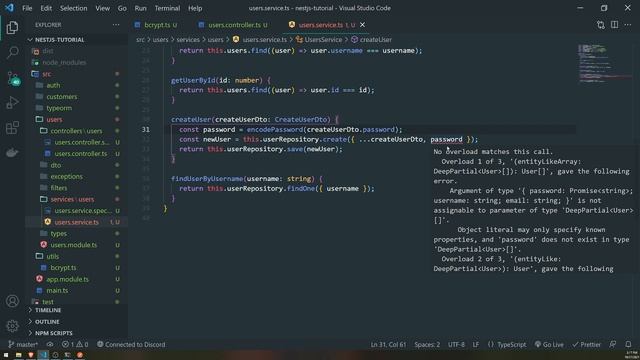This screenshot has width=640, height=360.
Task: Open bcrypt.ts in the explorer tree
Action: pos(63,268)
